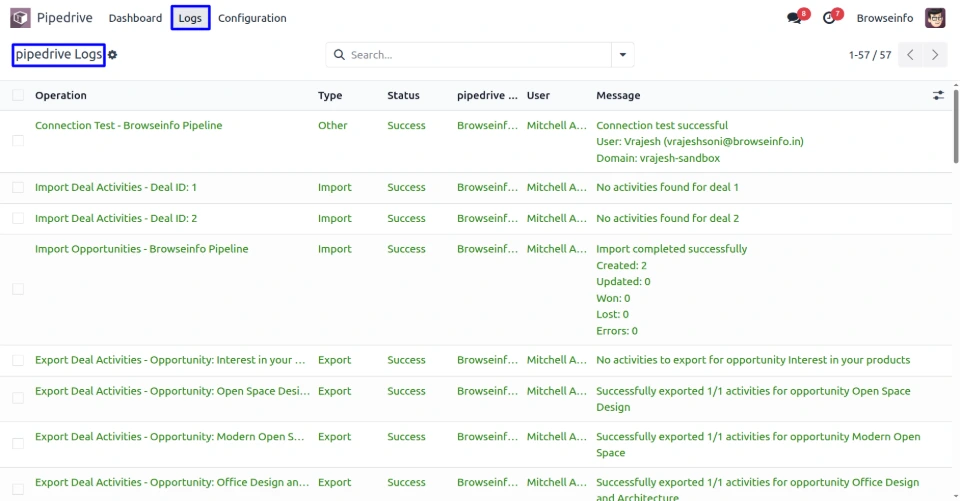This screenshot has width=960, height=501.
Task: Switch to the Dashboard menu
Action: (135, 18)
